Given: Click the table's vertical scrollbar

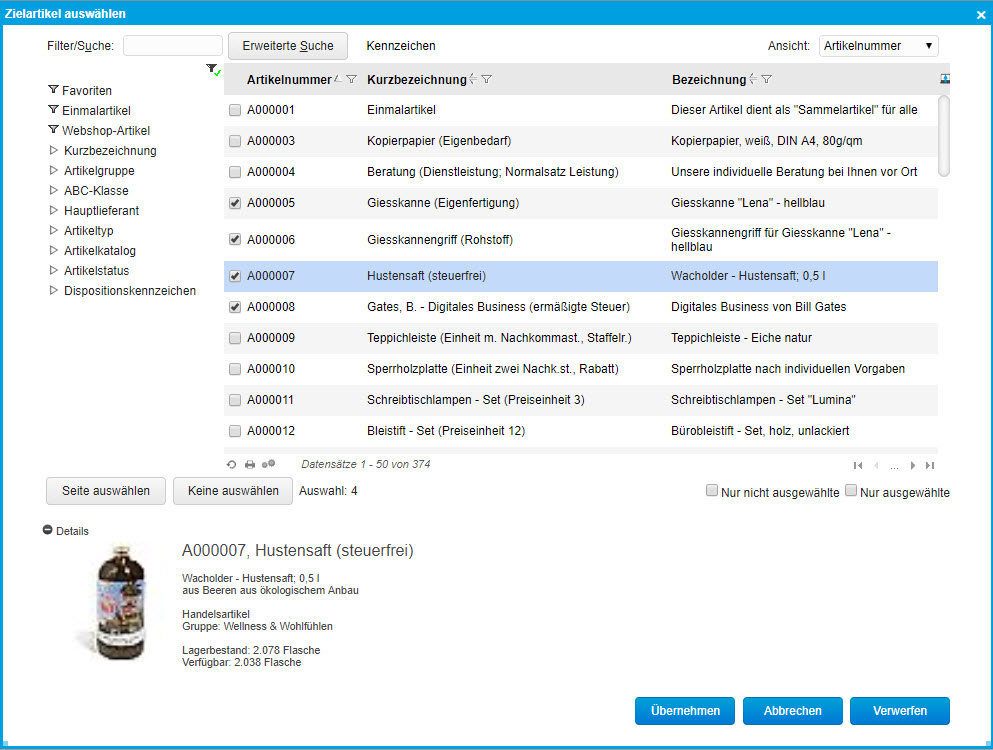Looking at the screenshot, I should pos(943,135).
